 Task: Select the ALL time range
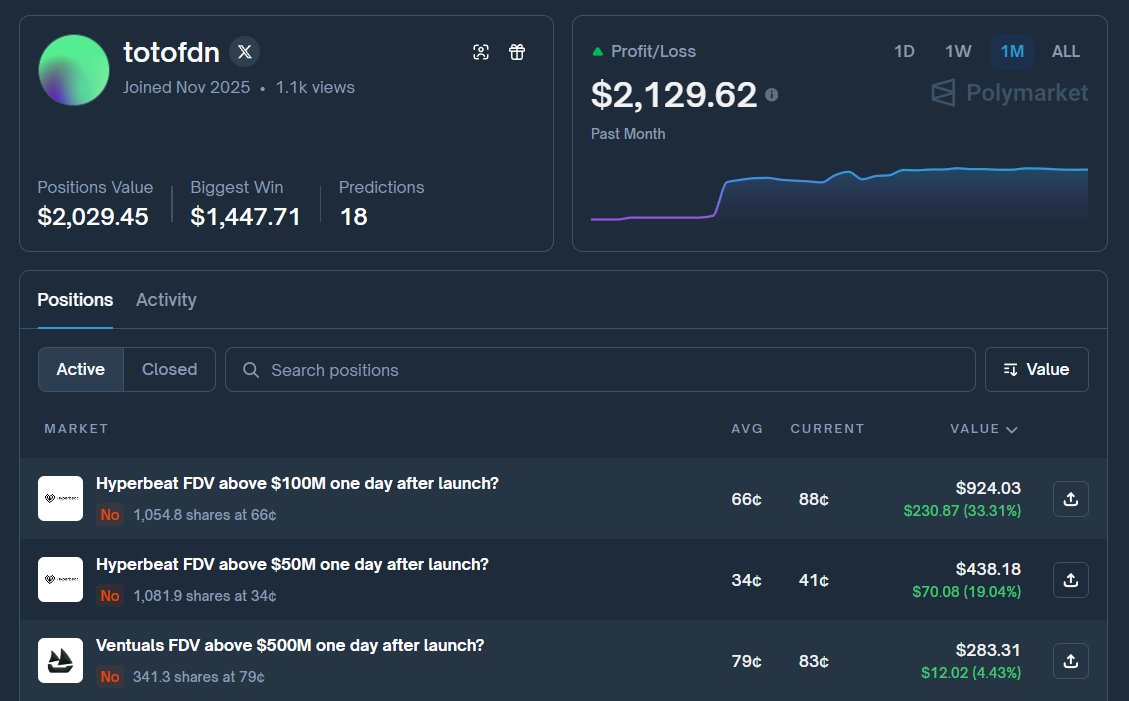coord(1066,52)
